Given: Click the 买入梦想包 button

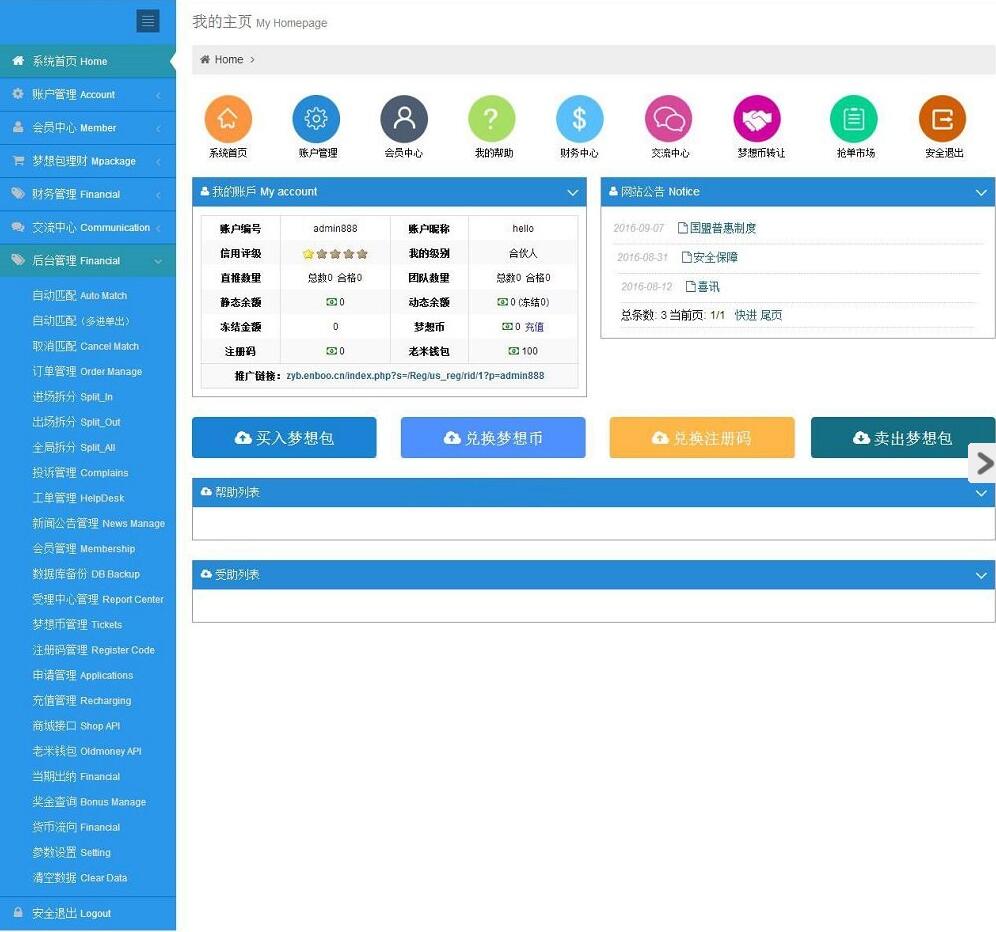Looking at the screenshot, I should 284,438.
